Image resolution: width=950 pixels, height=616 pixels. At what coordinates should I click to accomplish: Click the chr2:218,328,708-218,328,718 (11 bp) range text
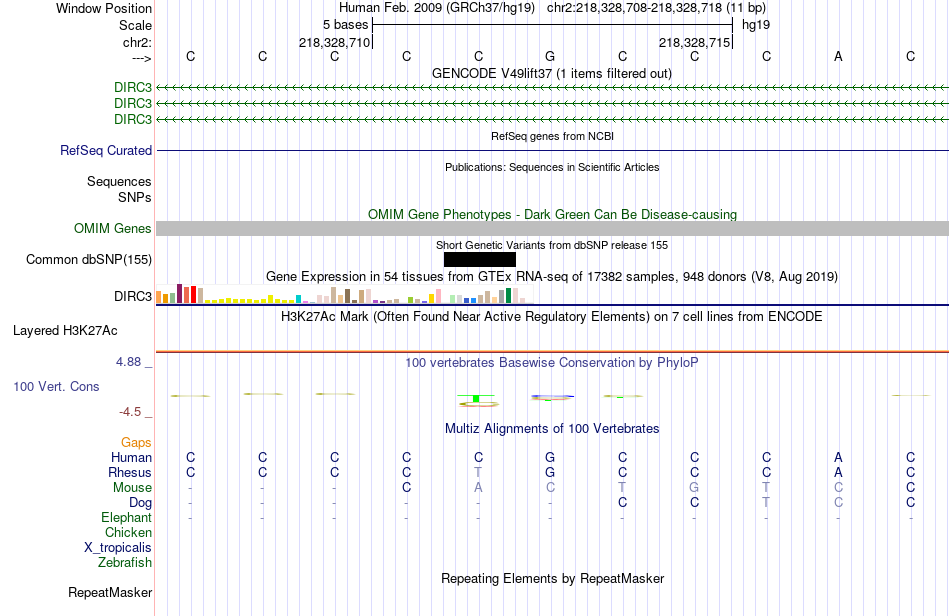(656, 8)
